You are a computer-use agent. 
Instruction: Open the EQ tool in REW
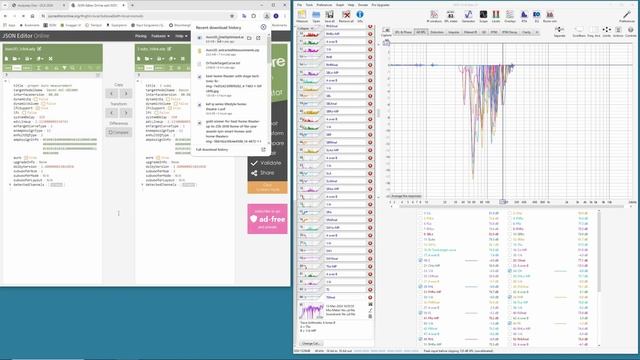coord(537,16)
